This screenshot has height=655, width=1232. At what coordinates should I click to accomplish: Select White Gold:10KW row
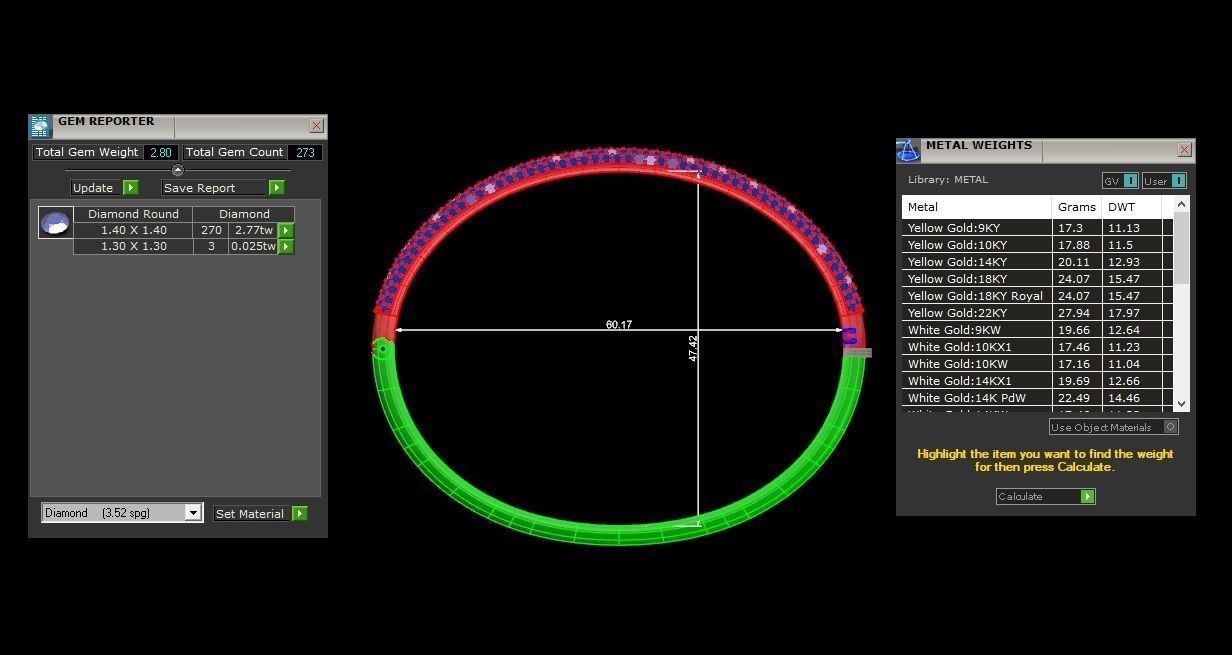click(1037, 364)
